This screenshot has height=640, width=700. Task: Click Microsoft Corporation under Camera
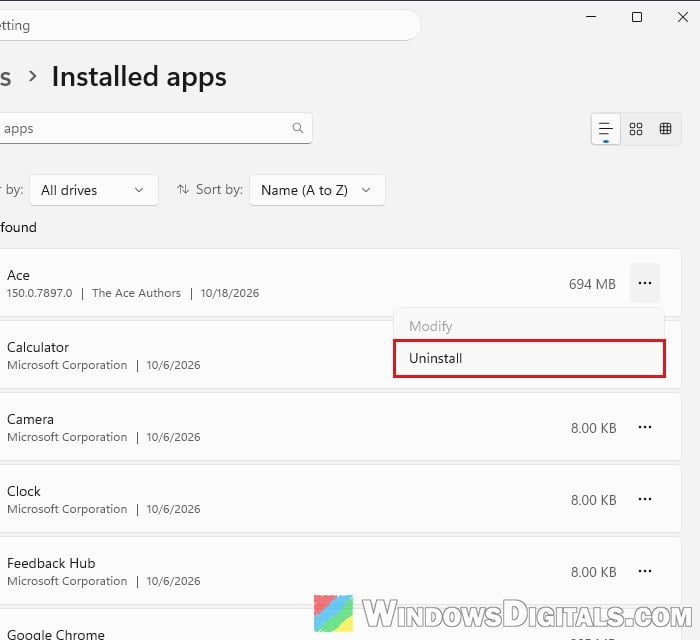pyautogui.click(x=67, y=437)
